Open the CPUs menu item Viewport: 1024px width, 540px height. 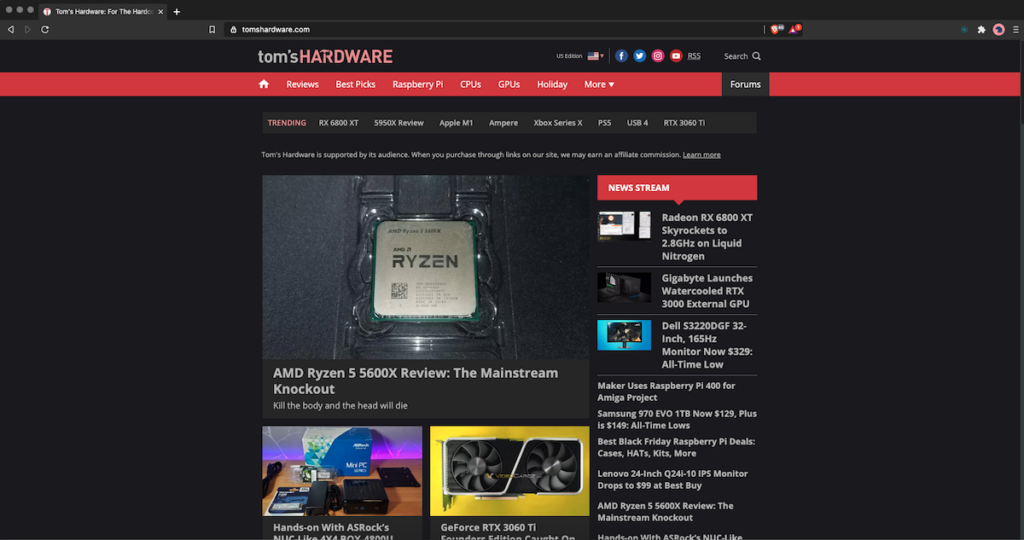[x=470, y=84]
